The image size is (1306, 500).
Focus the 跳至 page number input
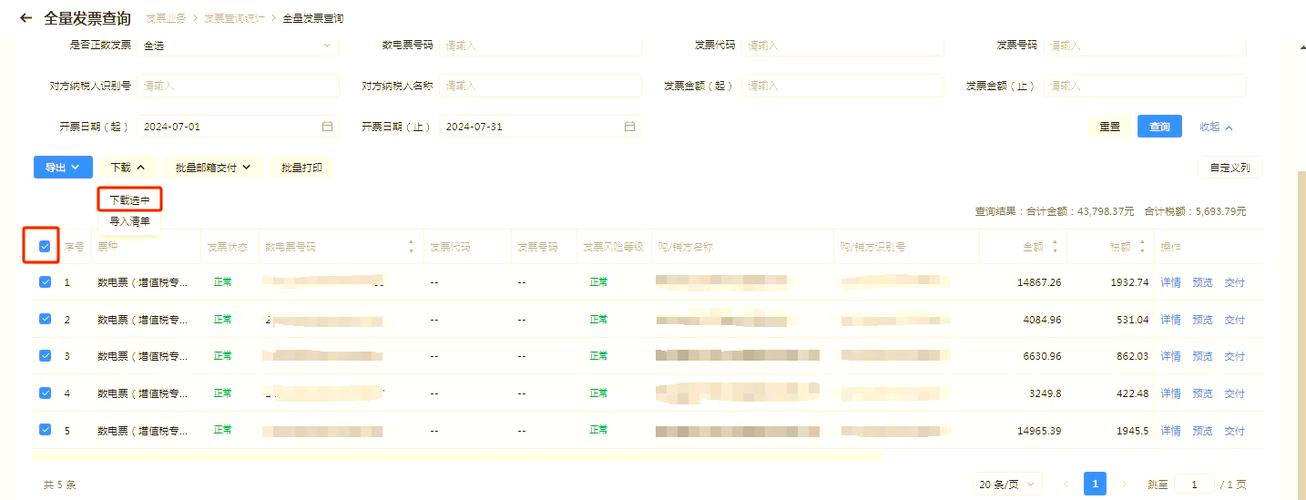1194,484
